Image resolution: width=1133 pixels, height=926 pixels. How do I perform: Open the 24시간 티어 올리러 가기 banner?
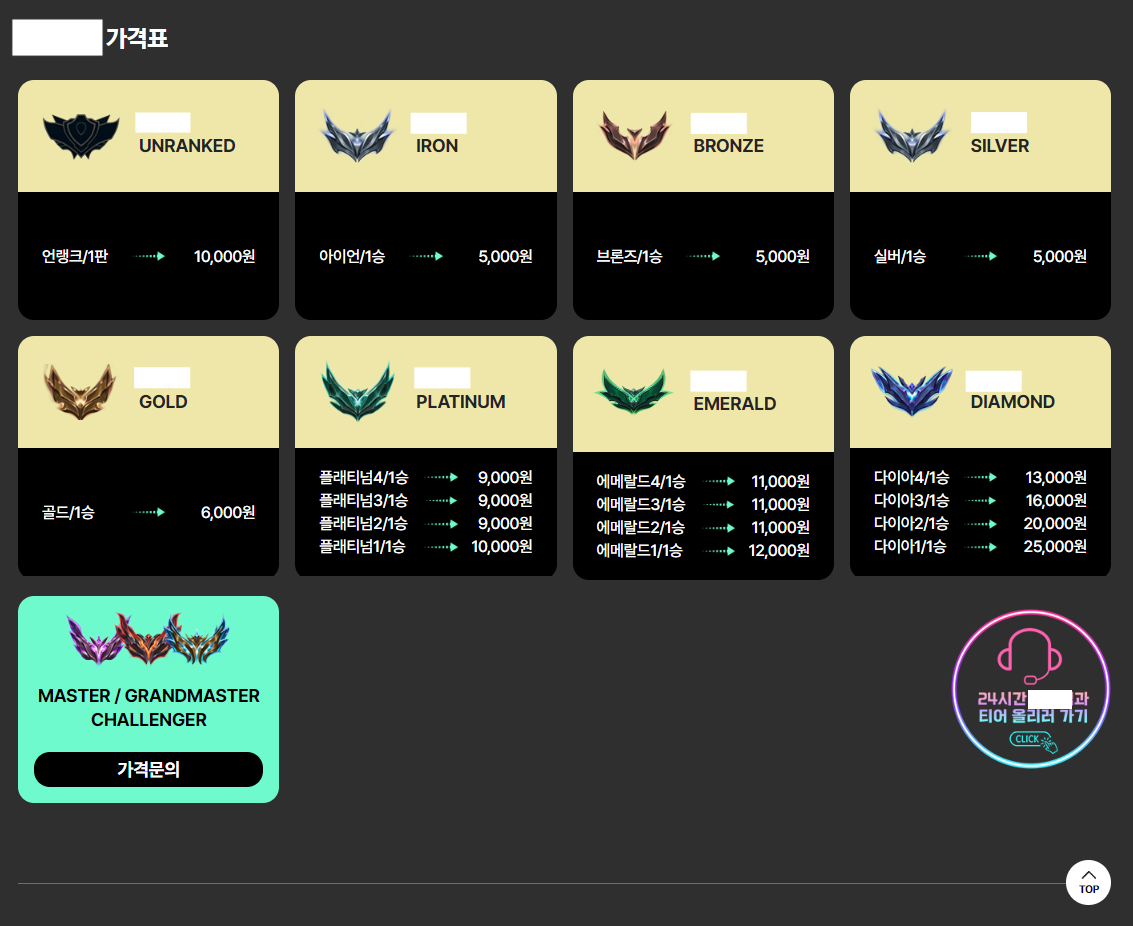click(1031, 688)
